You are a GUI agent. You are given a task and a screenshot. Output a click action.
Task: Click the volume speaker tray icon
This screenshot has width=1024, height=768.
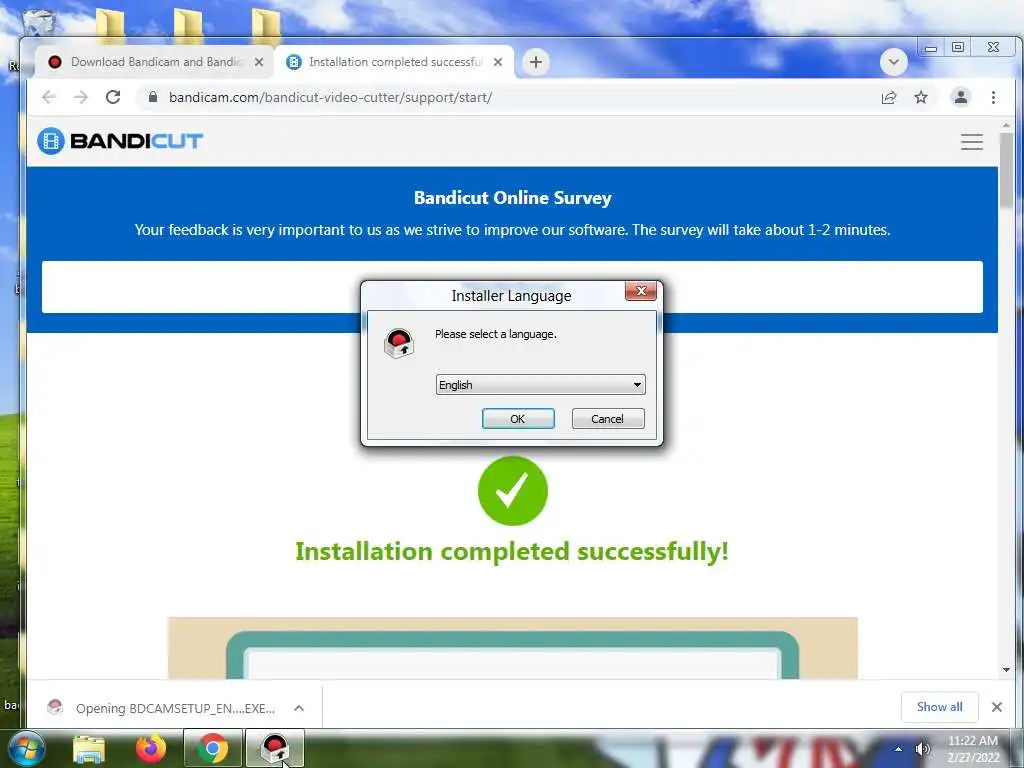922,749
